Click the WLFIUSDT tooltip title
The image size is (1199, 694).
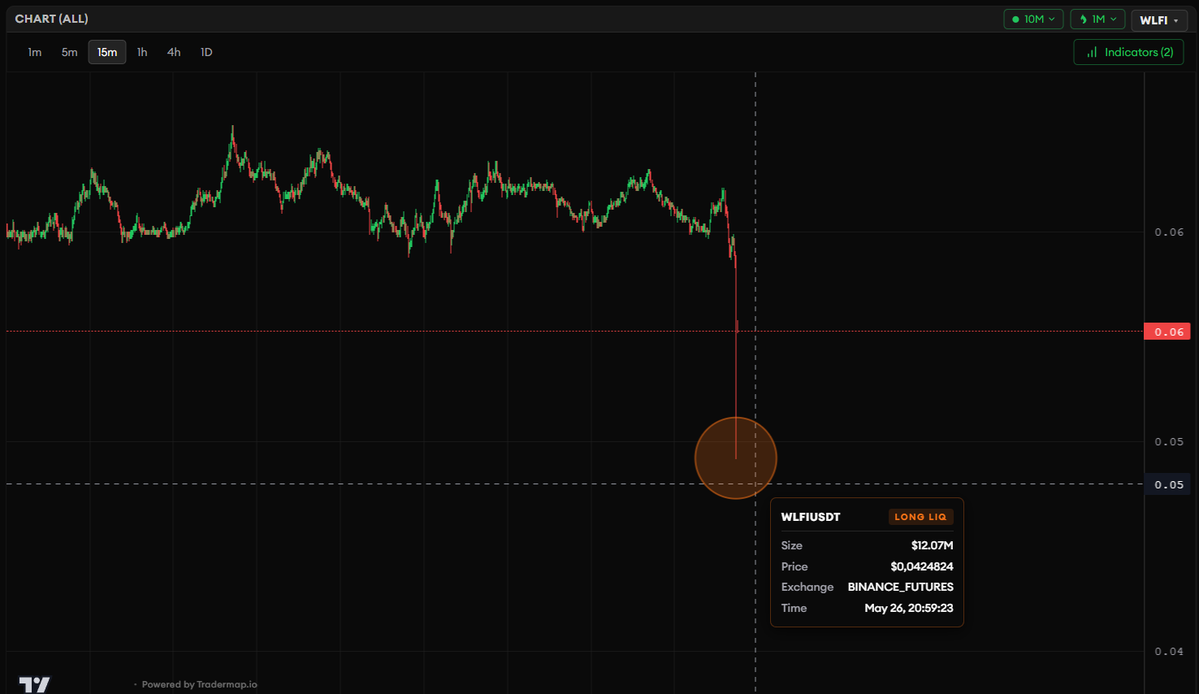pos(811,517)
